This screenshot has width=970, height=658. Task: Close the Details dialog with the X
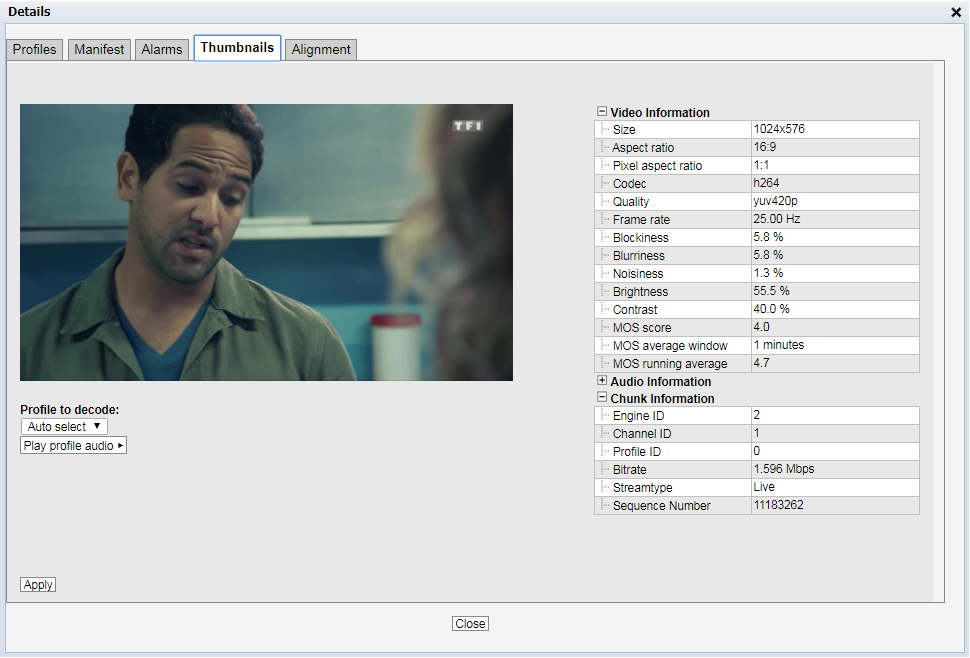(x=956, y=12)
